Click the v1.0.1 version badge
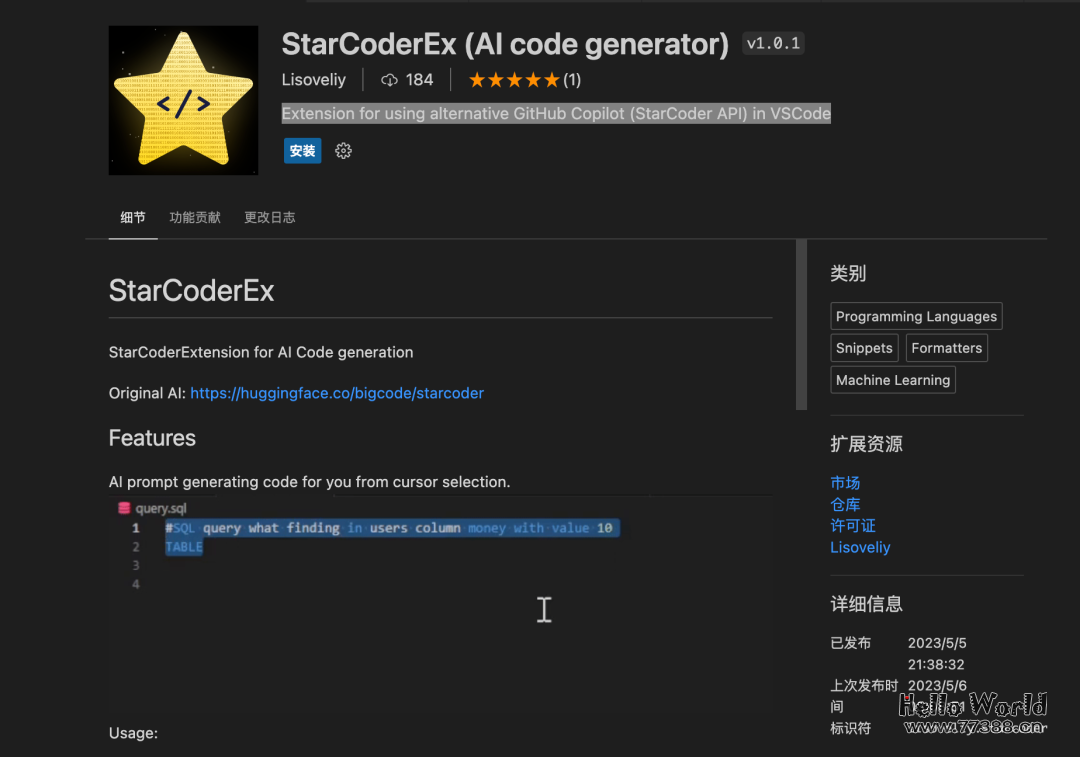Image resolution: width=1080 pixels, height=757 pixels. [772, 43]
